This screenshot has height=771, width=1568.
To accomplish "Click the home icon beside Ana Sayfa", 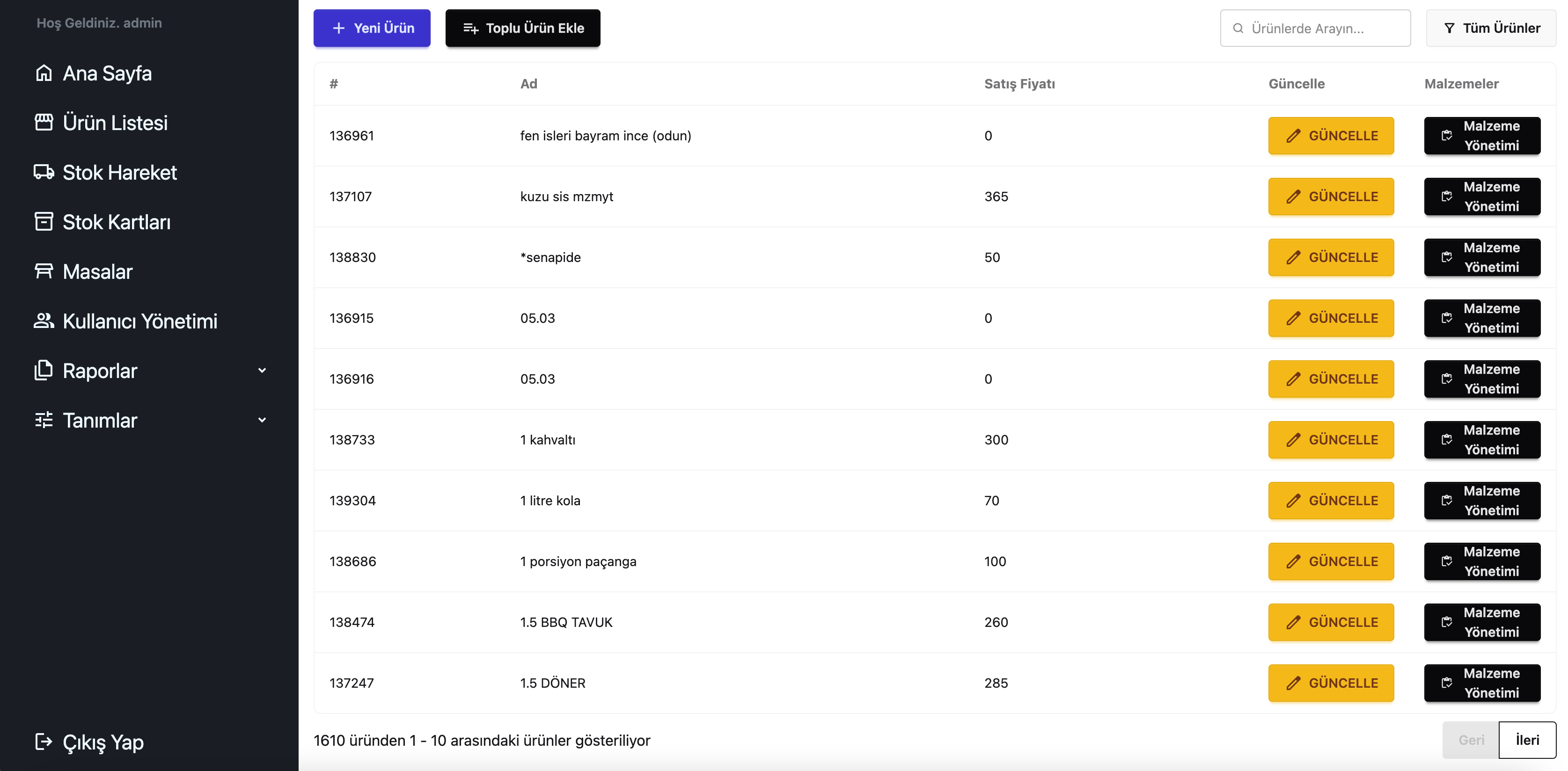I will click(x=44, y=73).
